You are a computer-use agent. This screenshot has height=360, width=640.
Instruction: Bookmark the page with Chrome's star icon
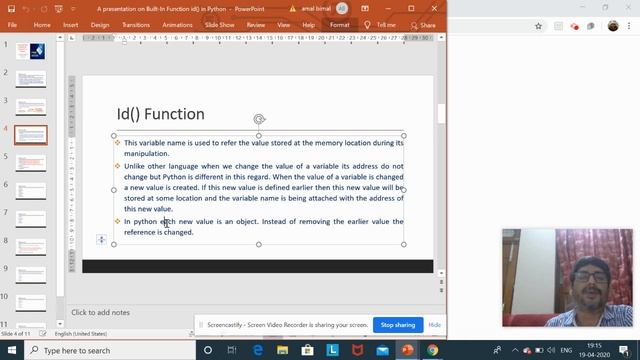538,26
